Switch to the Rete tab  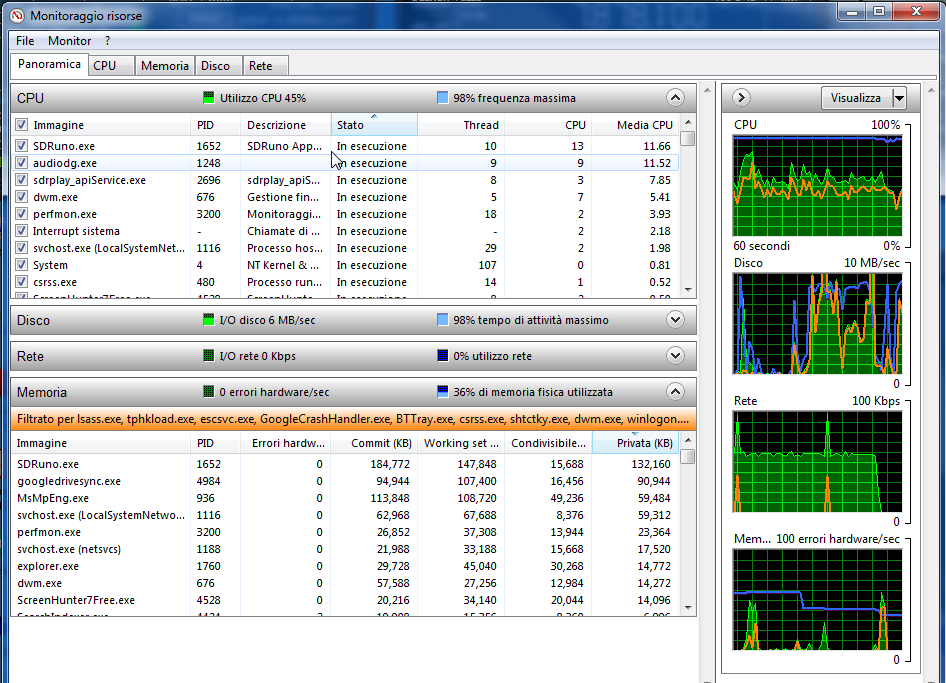265,66
